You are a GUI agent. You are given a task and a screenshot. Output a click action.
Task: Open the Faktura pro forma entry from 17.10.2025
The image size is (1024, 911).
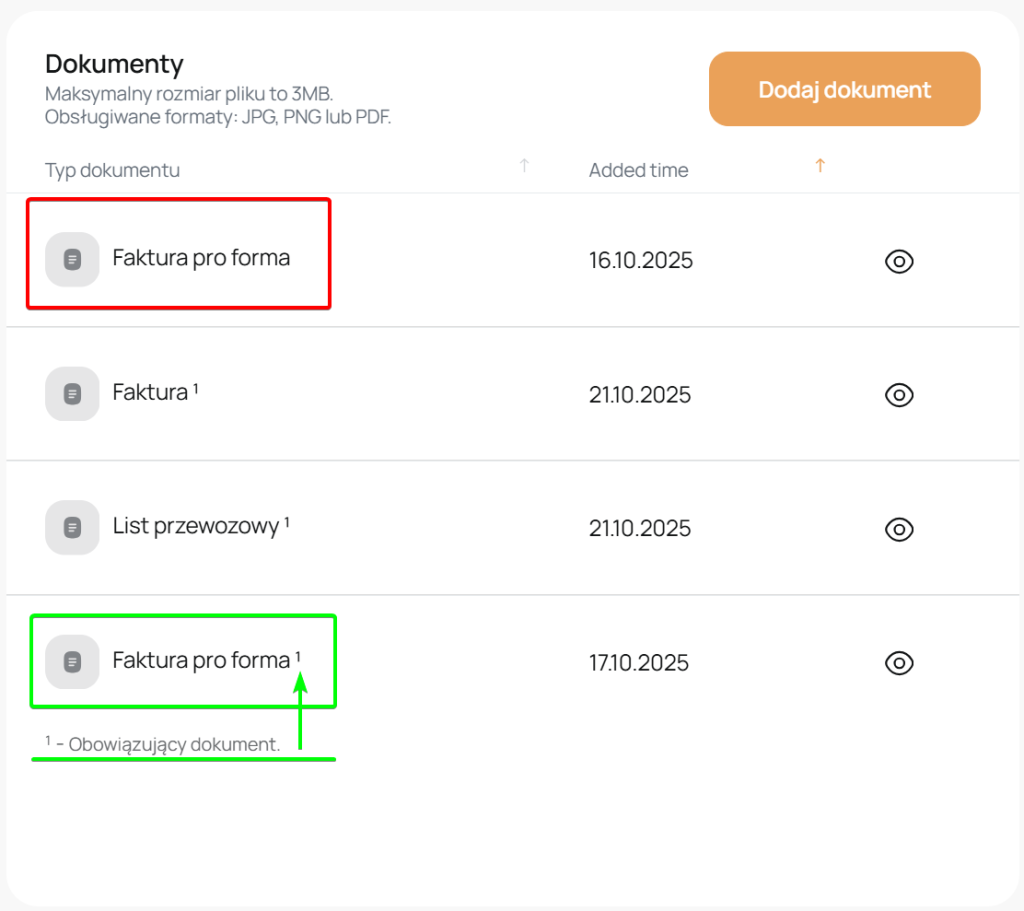point(201,661)
